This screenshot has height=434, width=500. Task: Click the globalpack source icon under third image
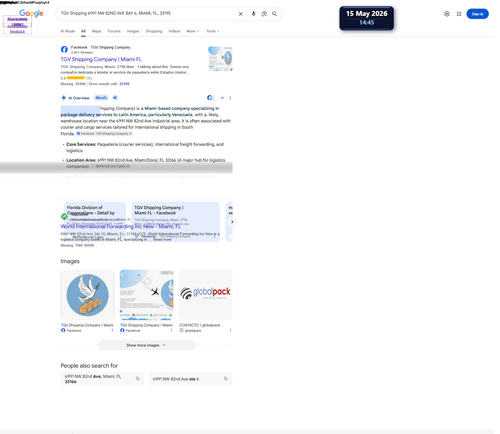(x=181, y=330)
